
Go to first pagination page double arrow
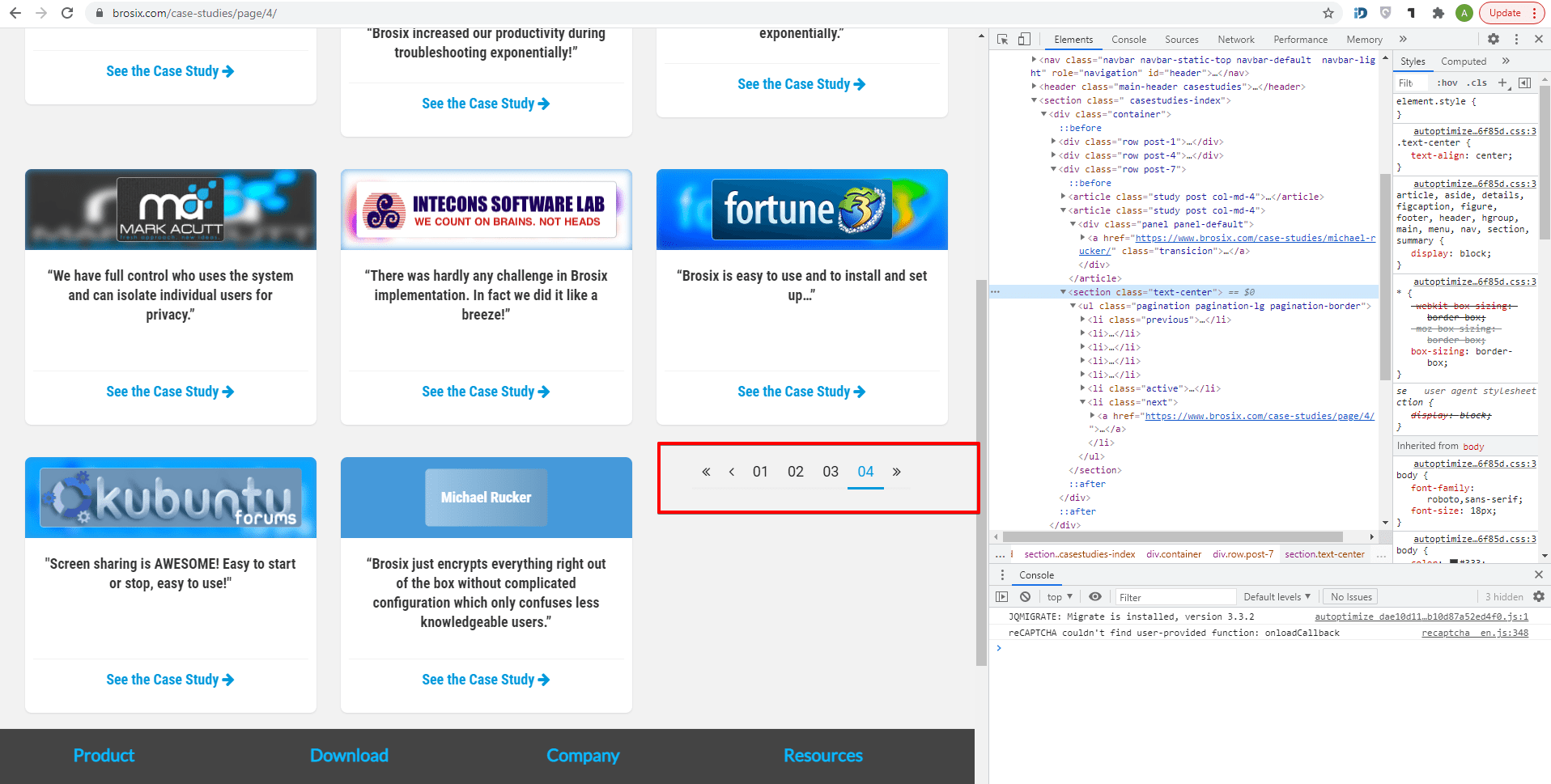(x=706, y=472)
